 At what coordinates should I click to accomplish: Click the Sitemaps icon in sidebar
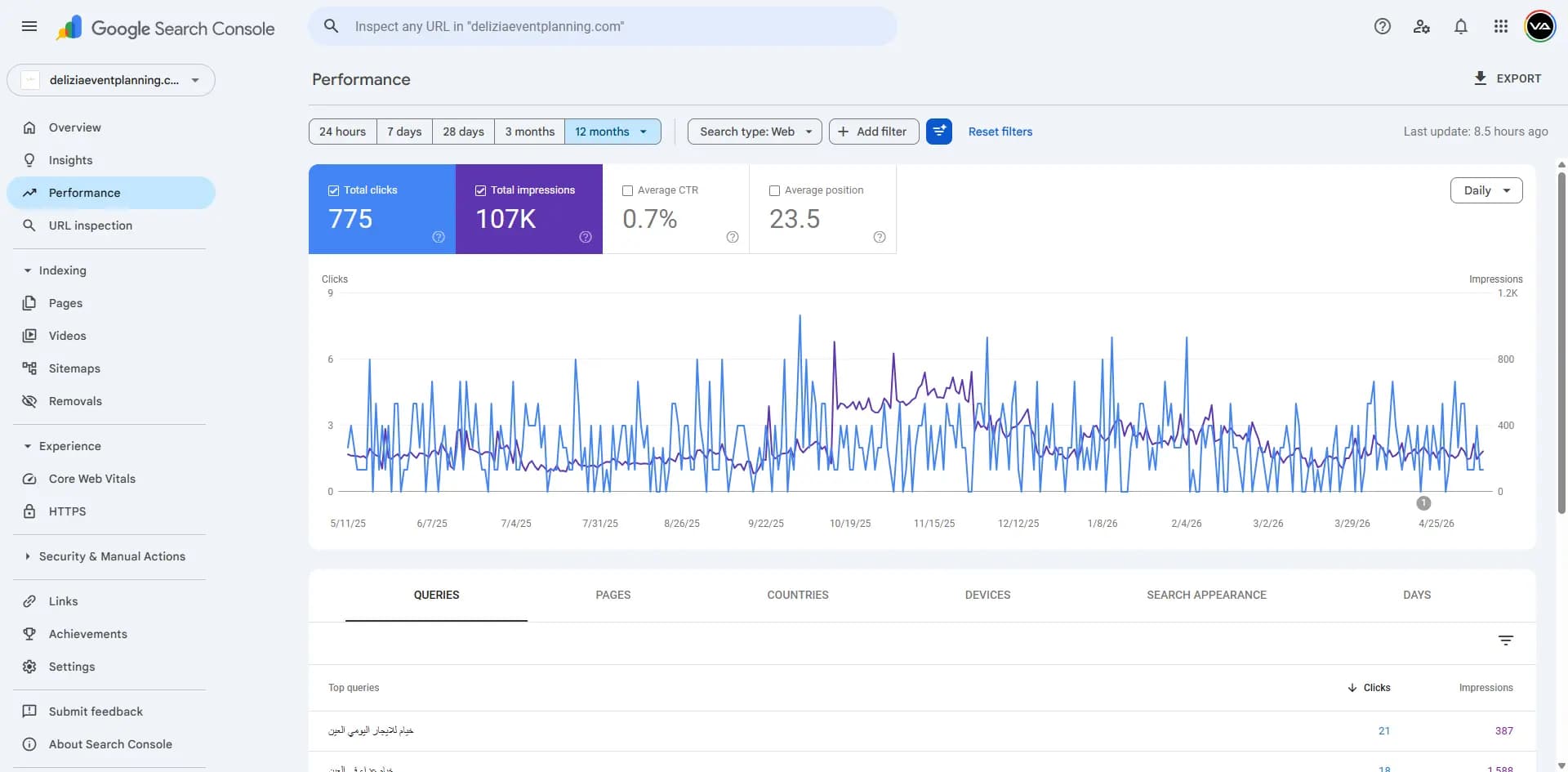[x=29, y=368]
